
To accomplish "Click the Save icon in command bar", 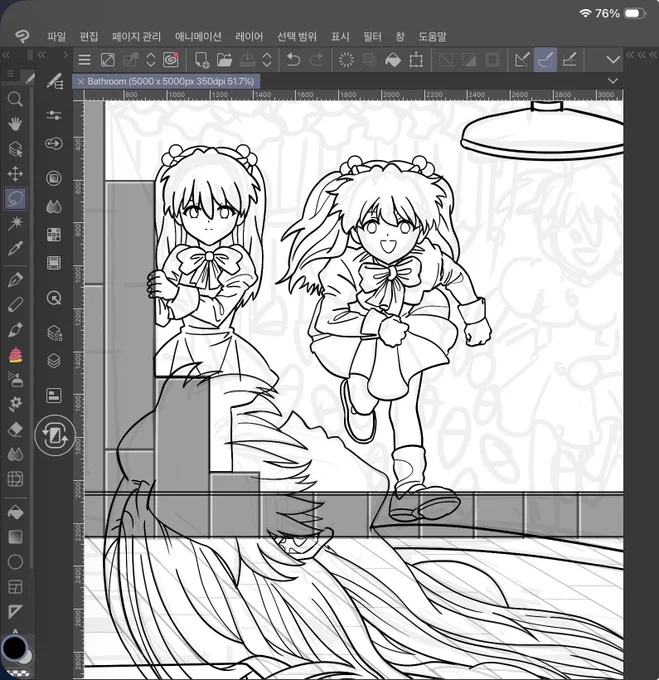I will pyautogui.click(x=247, y=60).
